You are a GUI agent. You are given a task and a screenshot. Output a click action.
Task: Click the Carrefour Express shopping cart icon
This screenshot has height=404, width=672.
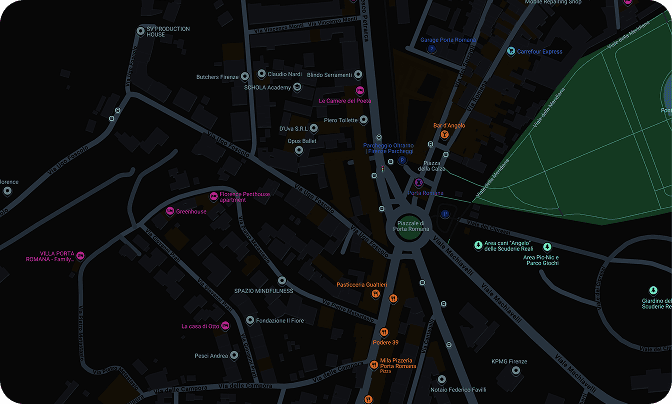510,51
